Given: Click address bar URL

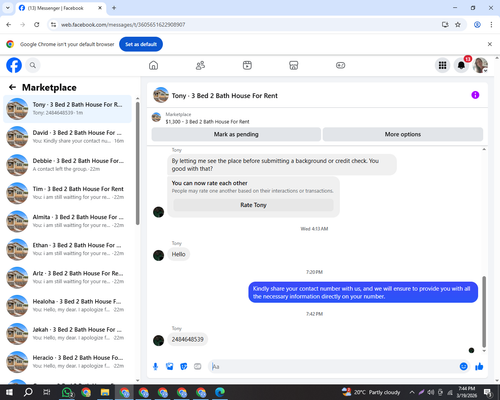Looking at the screenshot, I should (x=123, y=25).
